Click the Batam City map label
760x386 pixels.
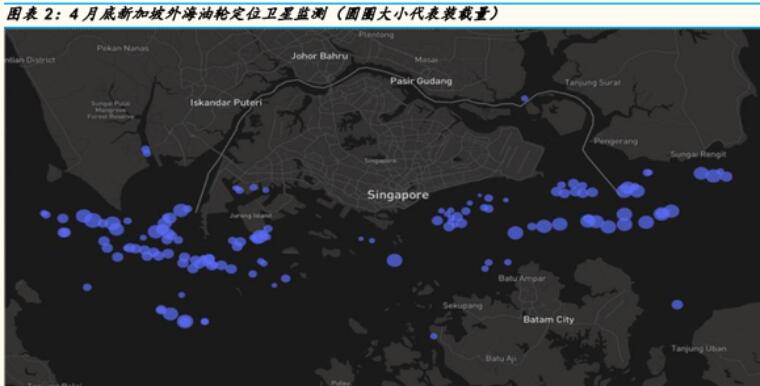point(549,320)
